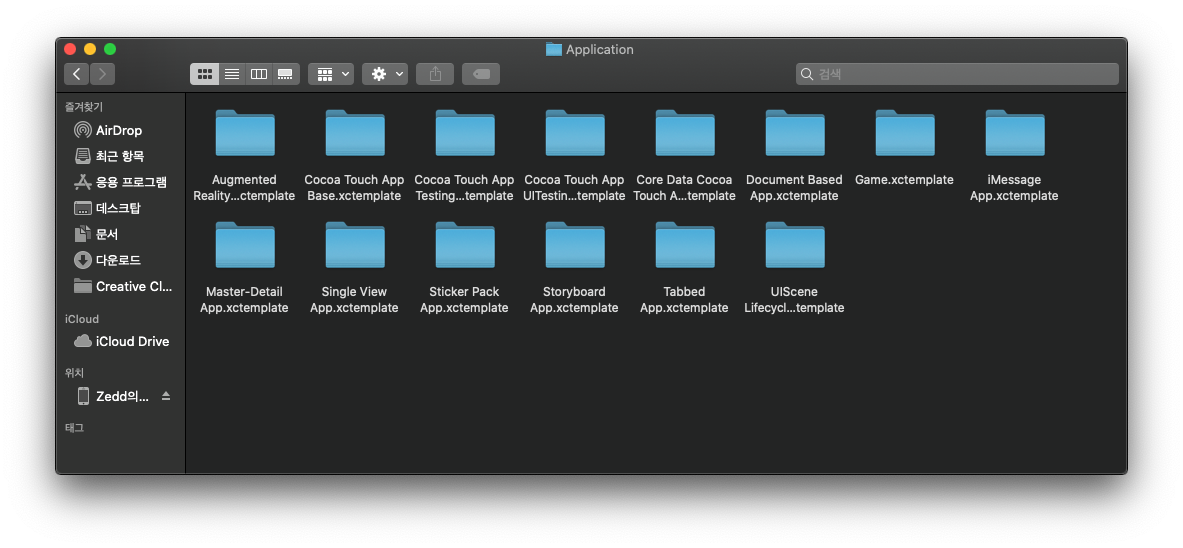Image resolution: width=1183 pixels, height=548 pixels.
Task: Select UIScene Lifecycle template folder icon
Action: click(795, 245)
